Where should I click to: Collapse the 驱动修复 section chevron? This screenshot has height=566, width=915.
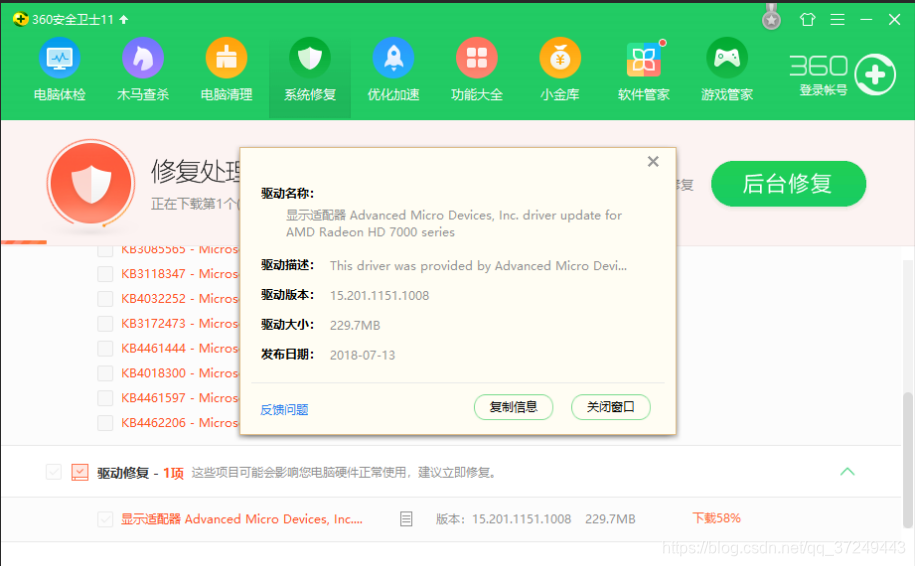pyautogui.click(x=847, y=471)
